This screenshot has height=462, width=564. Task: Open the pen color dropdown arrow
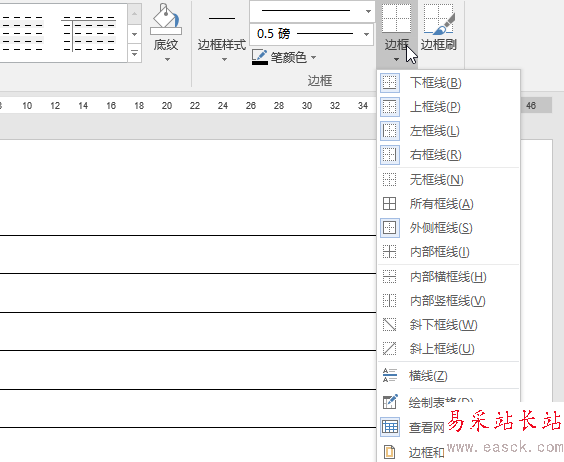pyautogui.click(x=314, y=57)
